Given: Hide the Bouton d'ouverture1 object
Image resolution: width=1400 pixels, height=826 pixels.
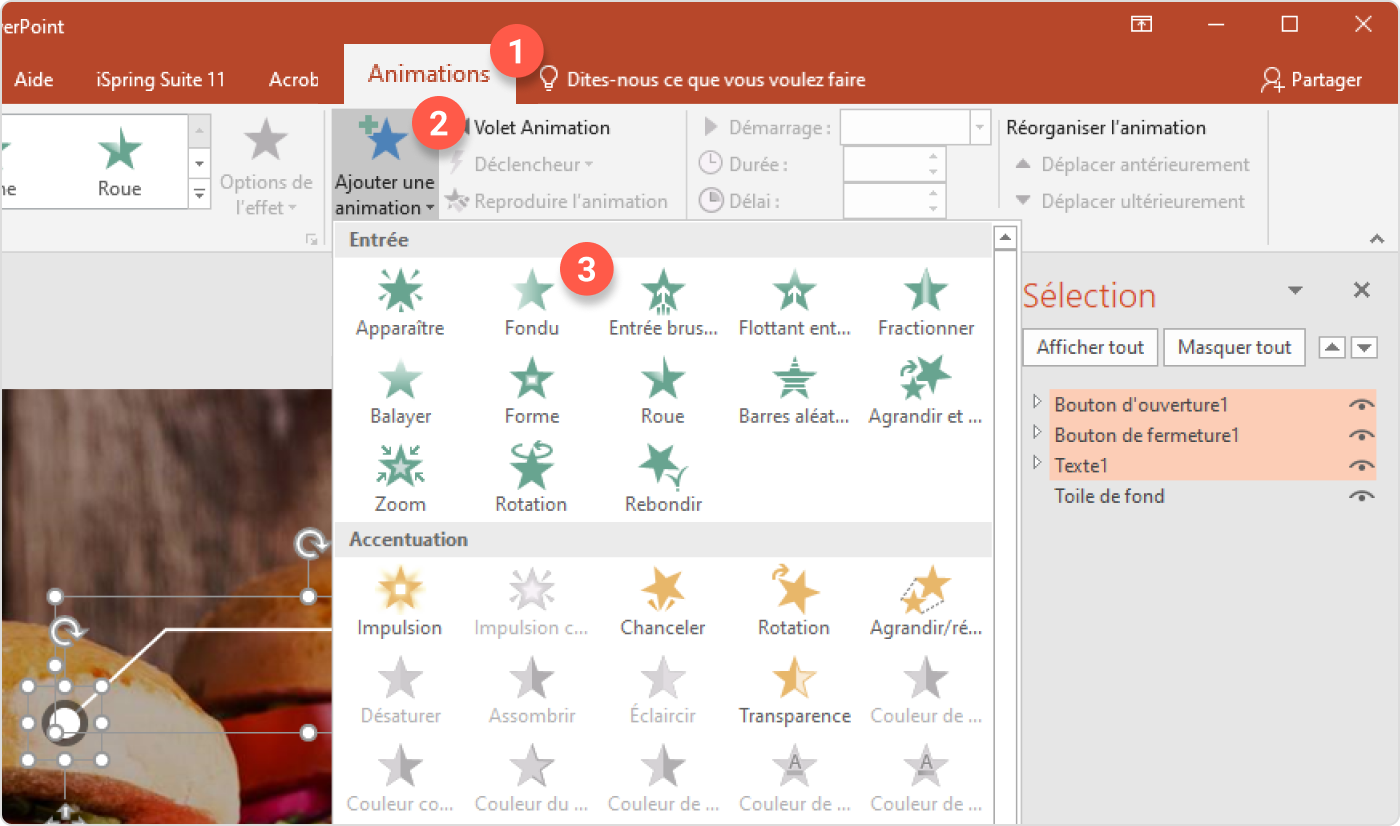Looking at the screenshot, I should (1361, 405).
